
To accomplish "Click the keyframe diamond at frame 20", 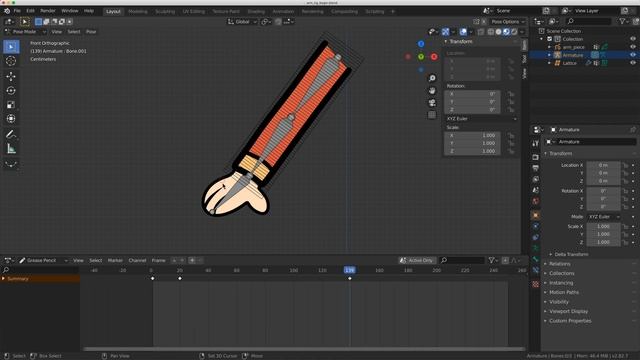I will coord(180,278).
